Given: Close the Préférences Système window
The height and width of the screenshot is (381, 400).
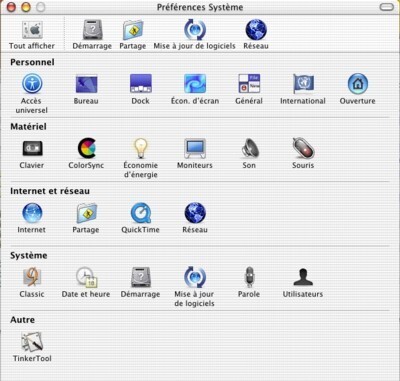Looking at the screenshot, I should (x=11, y=7).
